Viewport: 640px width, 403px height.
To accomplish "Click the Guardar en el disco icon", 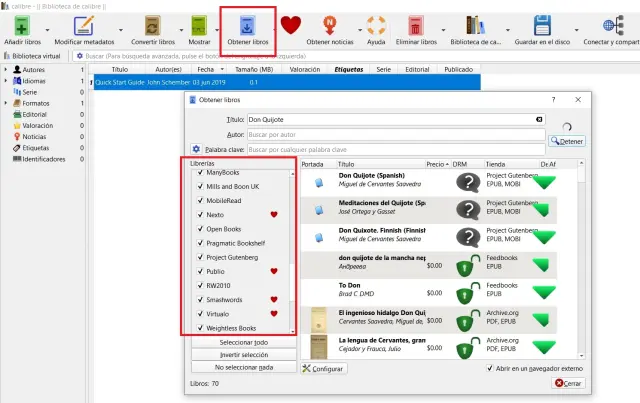I will click(543, 26).
